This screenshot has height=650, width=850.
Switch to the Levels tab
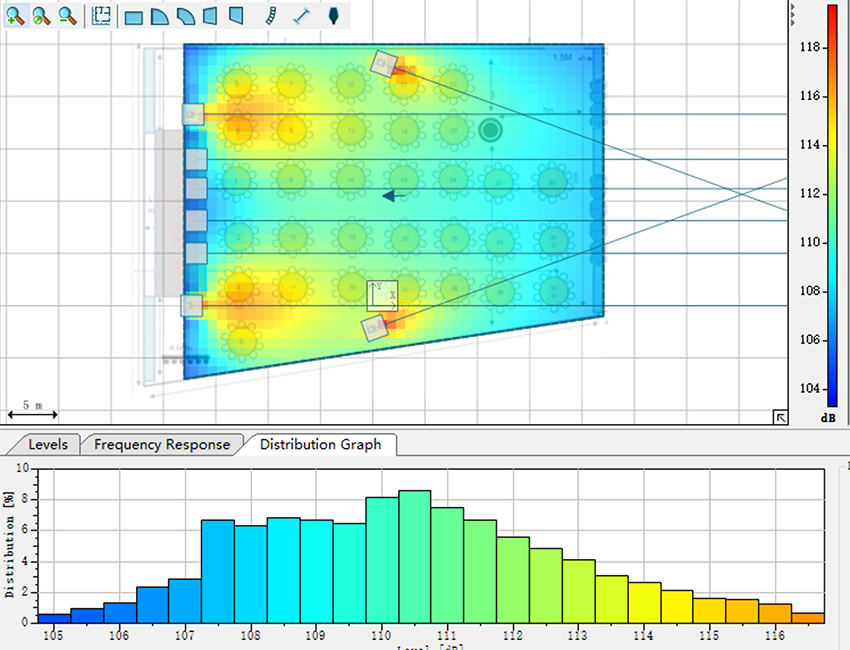coord(47,444)
